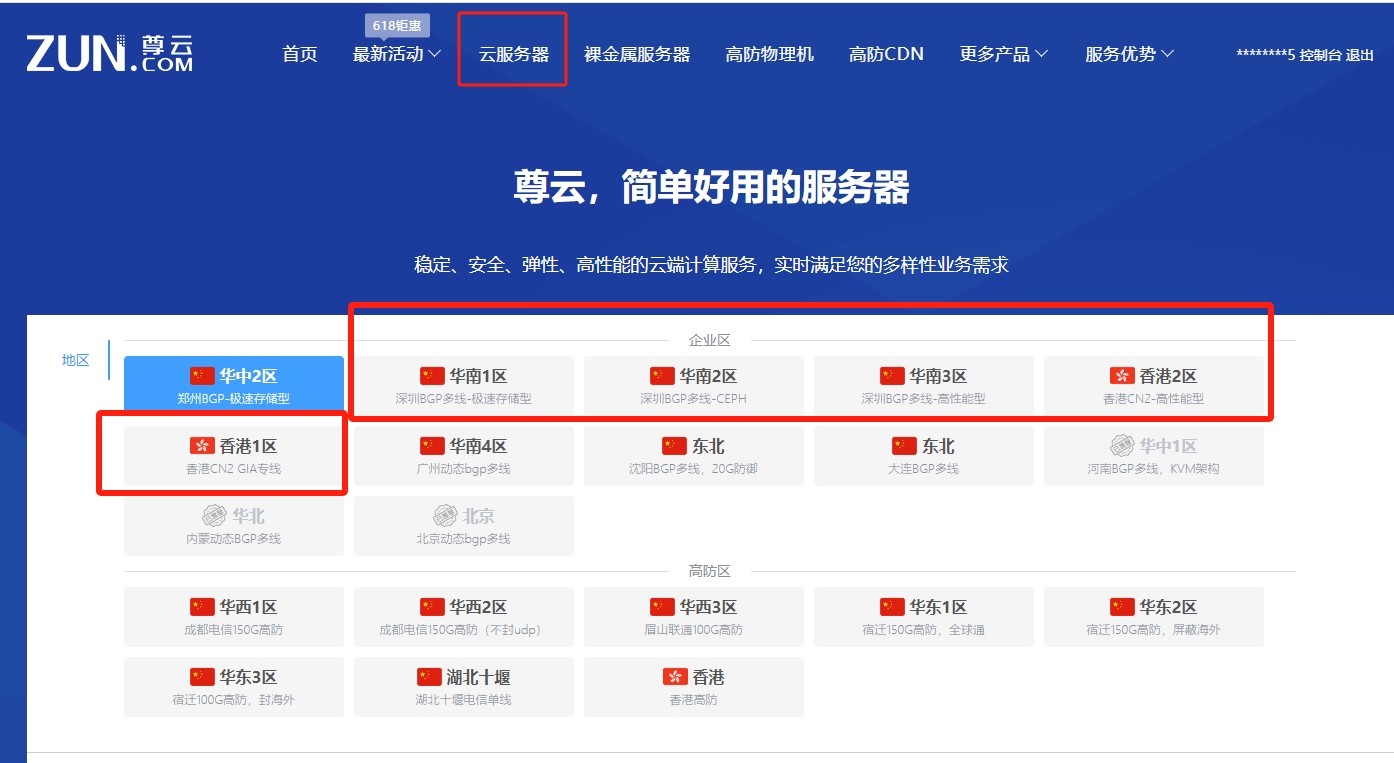The width and height of the screenshot is (1394, 763).
Task: Click the China flag on 华南3区 card
Action: pyautogui.click(x=892, y=376)
